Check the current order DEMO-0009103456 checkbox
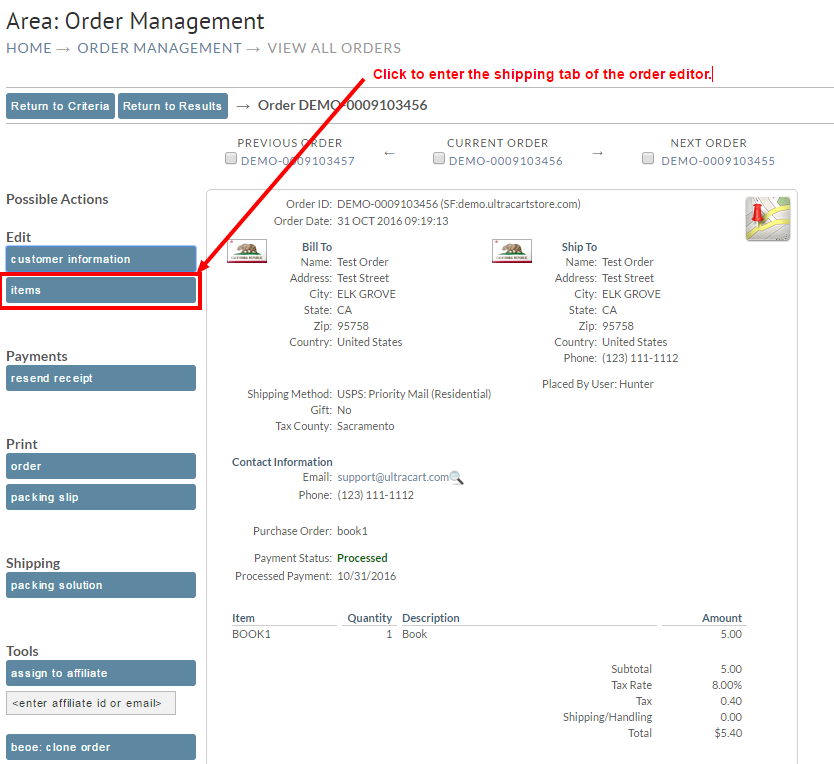The height and width of the screenshot is (764, 834). 439,158
